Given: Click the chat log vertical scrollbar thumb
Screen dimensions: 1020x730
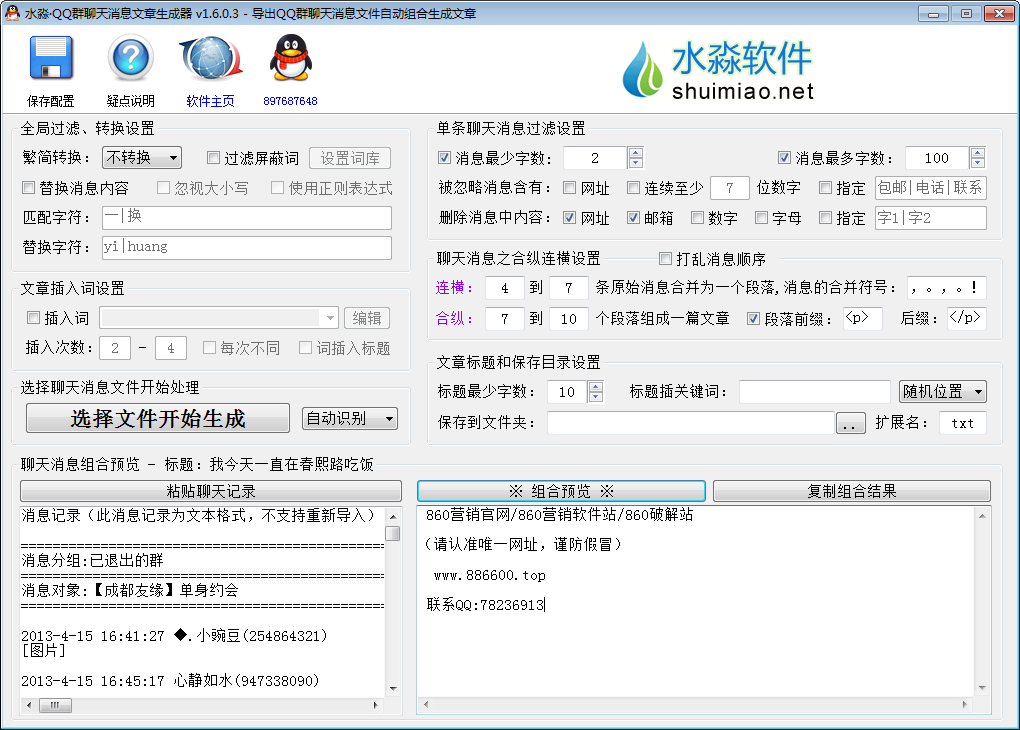Looking at the screenshot, I should (x=393, y=534).
